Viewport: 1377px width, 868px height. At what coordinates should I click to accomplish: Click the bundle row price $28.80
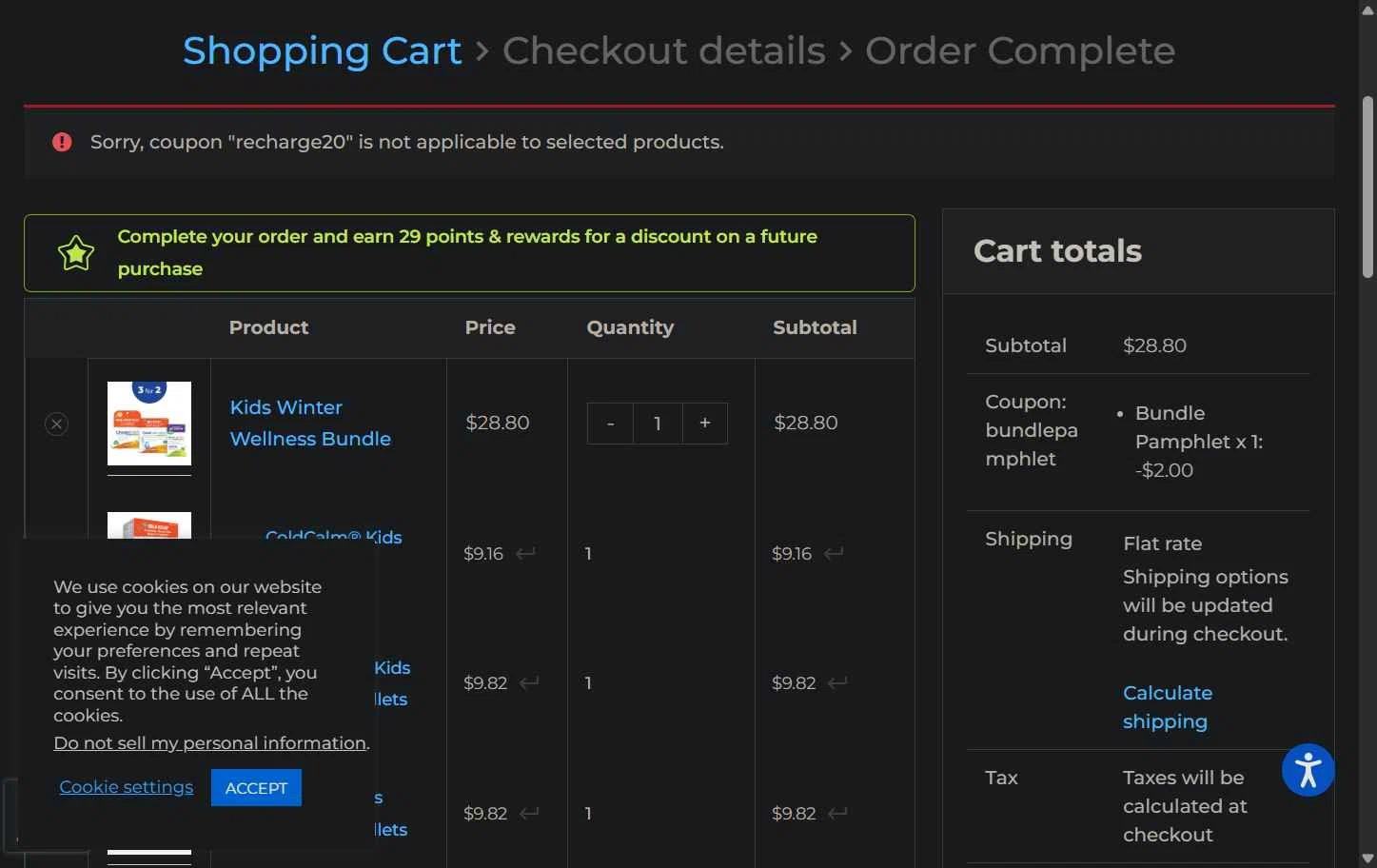[498, 423]
